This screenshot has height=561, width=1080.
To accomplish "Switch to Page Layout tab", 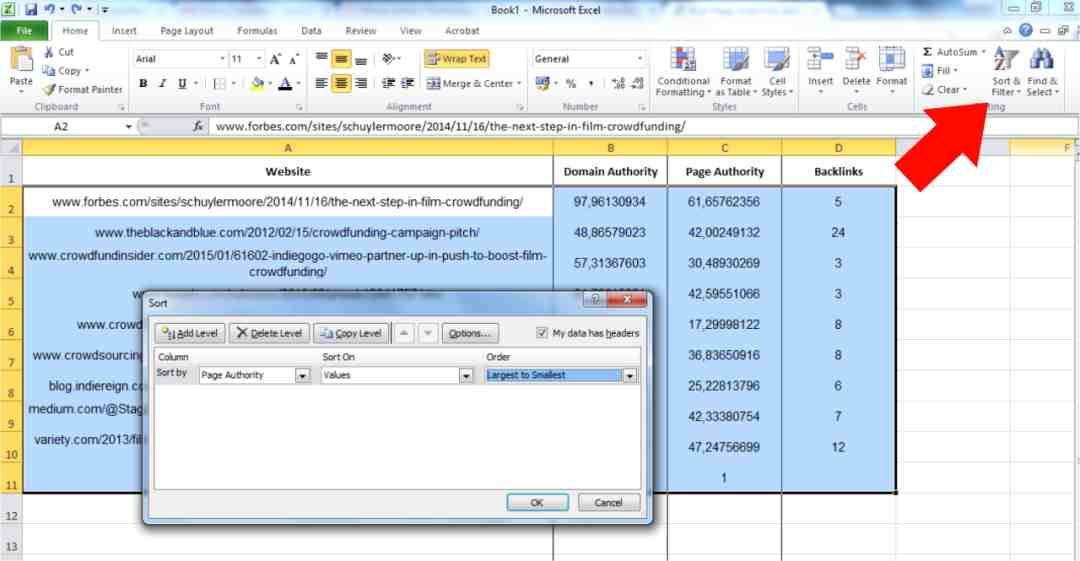I will coord(187,31).
